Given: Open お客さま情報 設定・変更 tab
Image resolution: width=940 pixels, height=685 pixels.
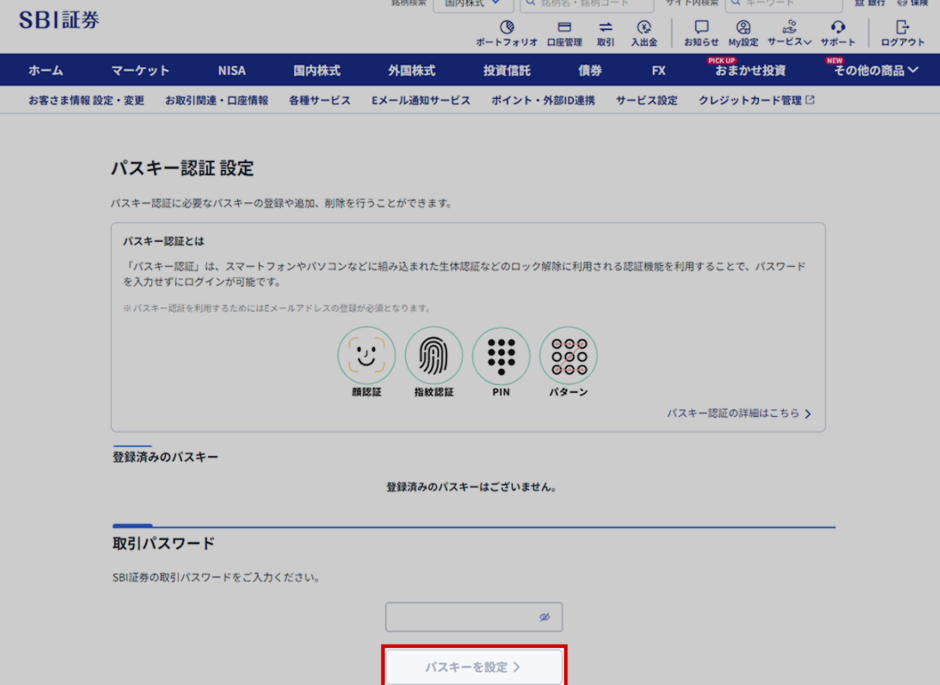Looking at the screenshot, I should pos(86,100).
